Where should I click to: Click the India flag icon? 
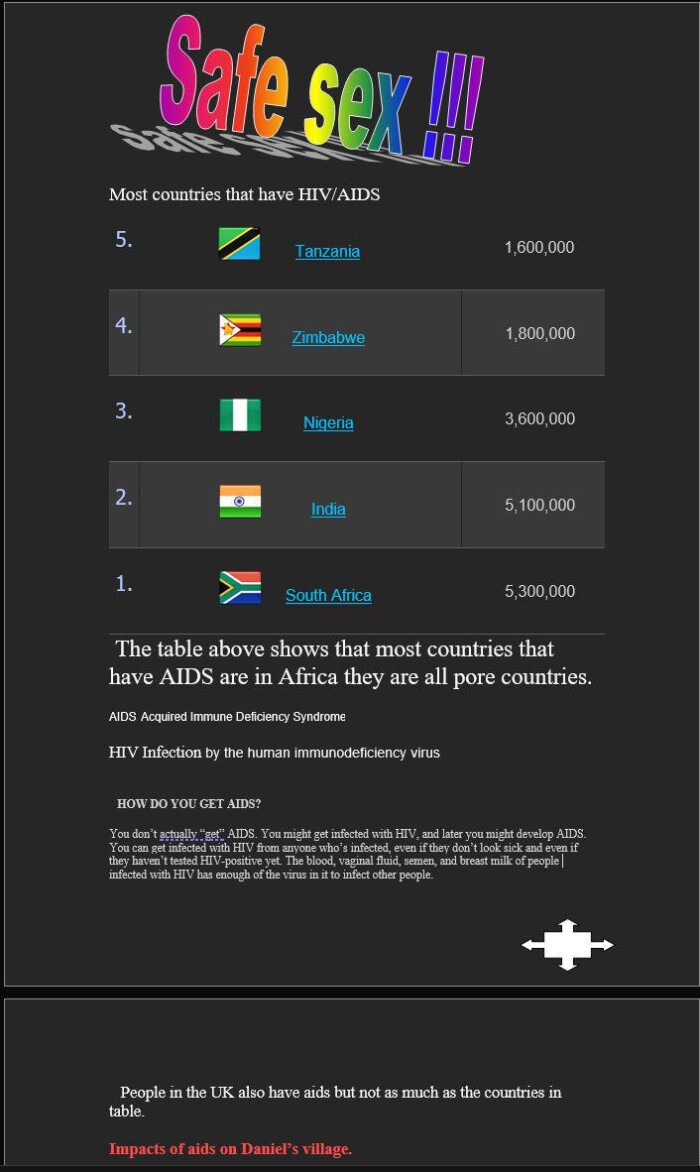pos(240,501)
